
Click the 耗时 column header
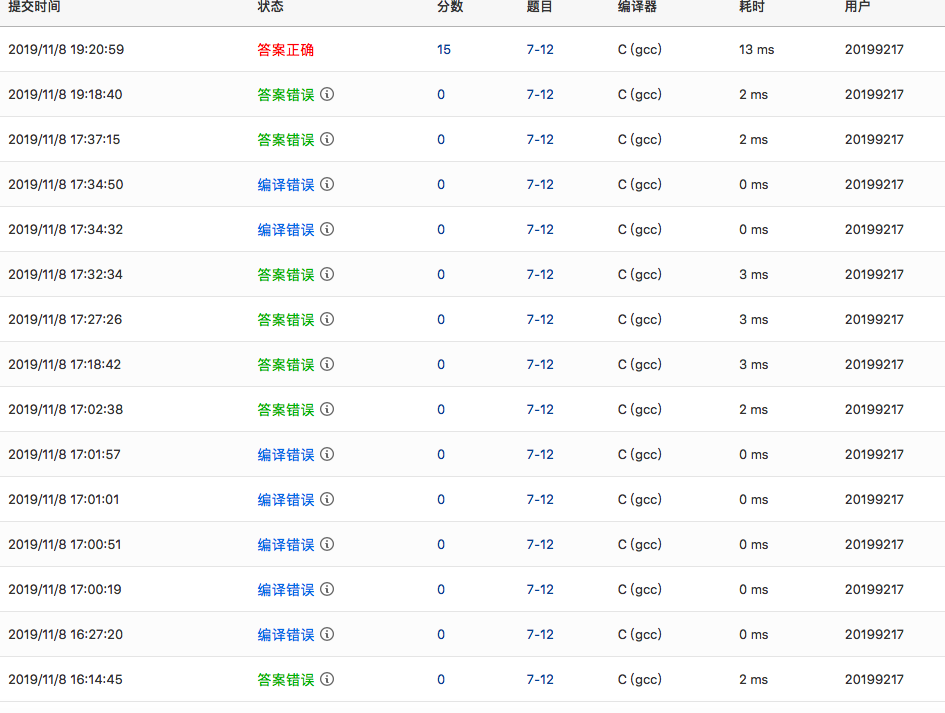coord(752,7)
